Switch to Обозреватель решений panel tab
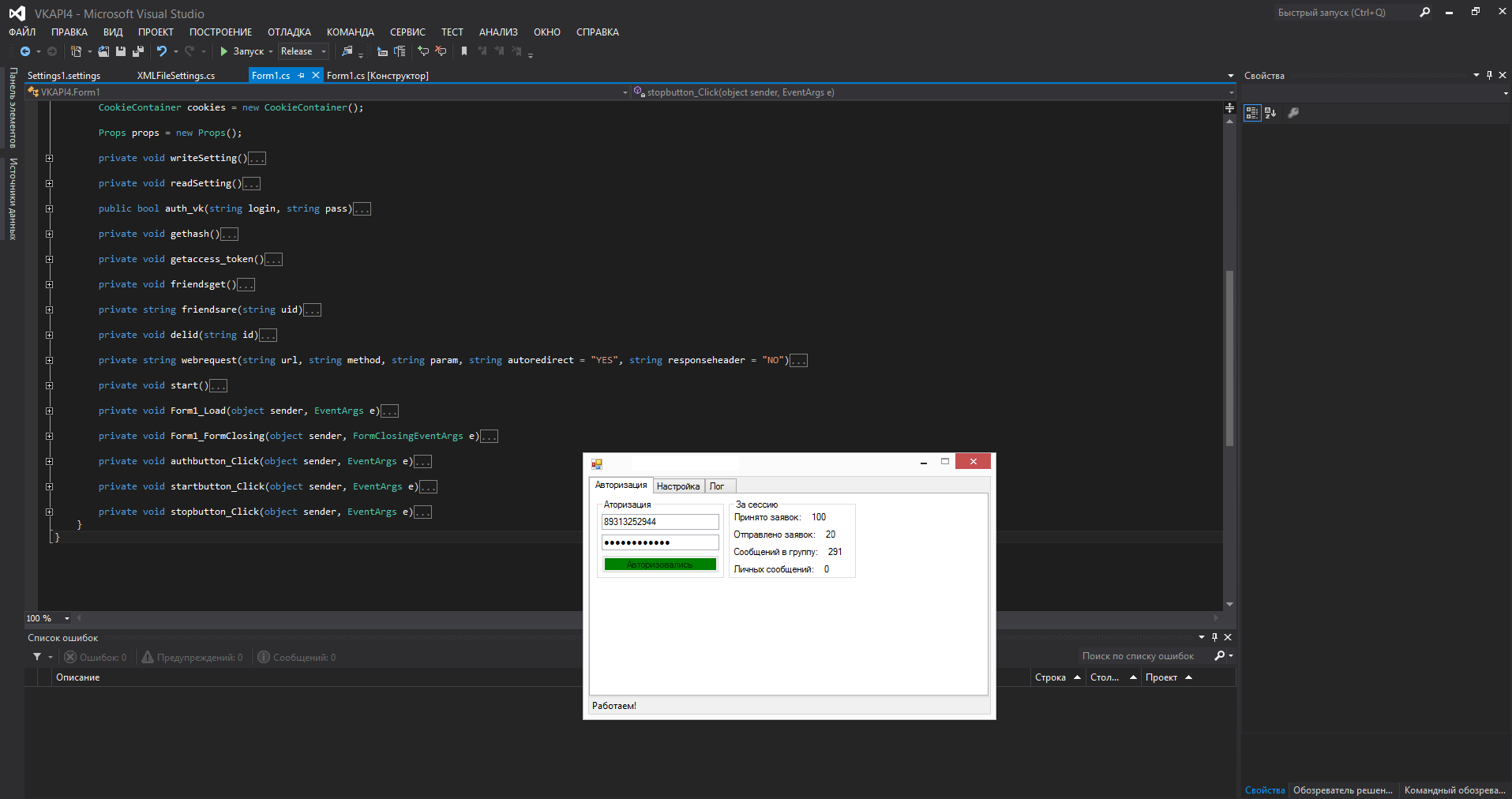 tap(1342, 790)
